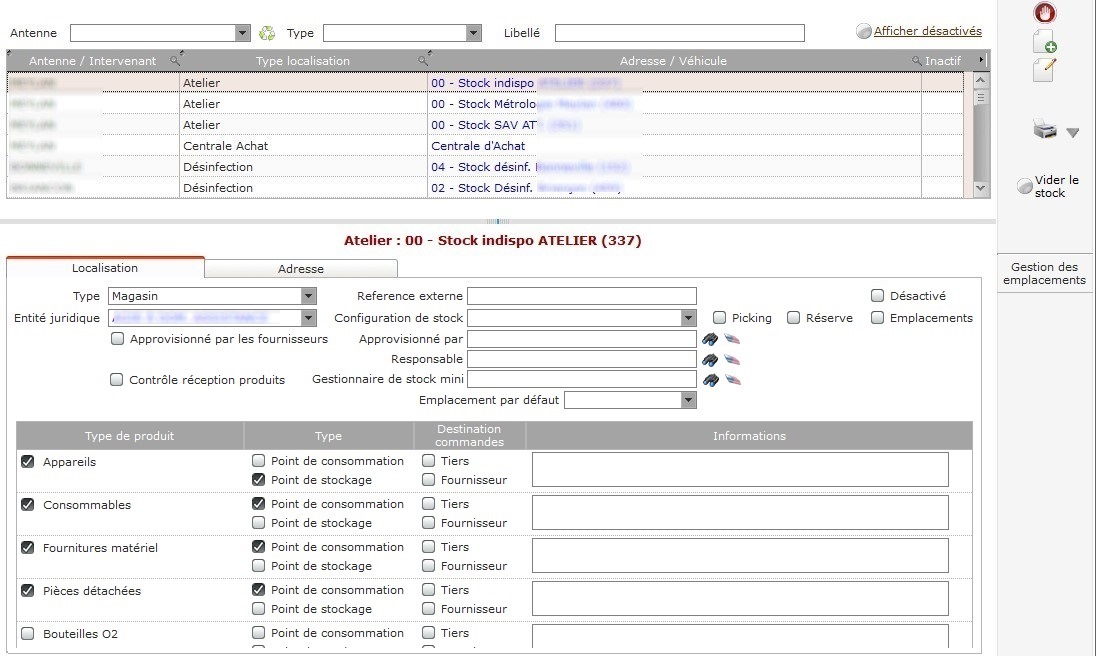Click Afficher désactivés link
This screenshot has height=656, width=1097.
click(x=927, y=31)
